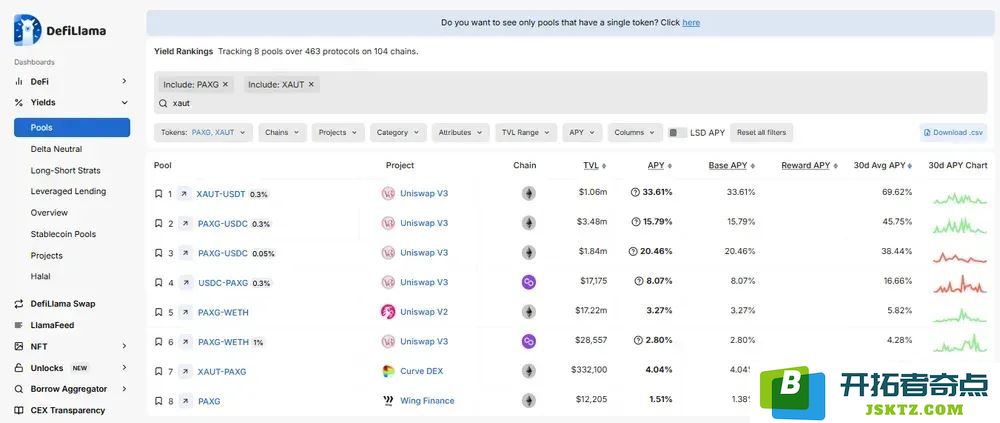Sort table by 30d Avg APY
Viewport: 1000px width, 423px height.
click(x=883, y=165)
